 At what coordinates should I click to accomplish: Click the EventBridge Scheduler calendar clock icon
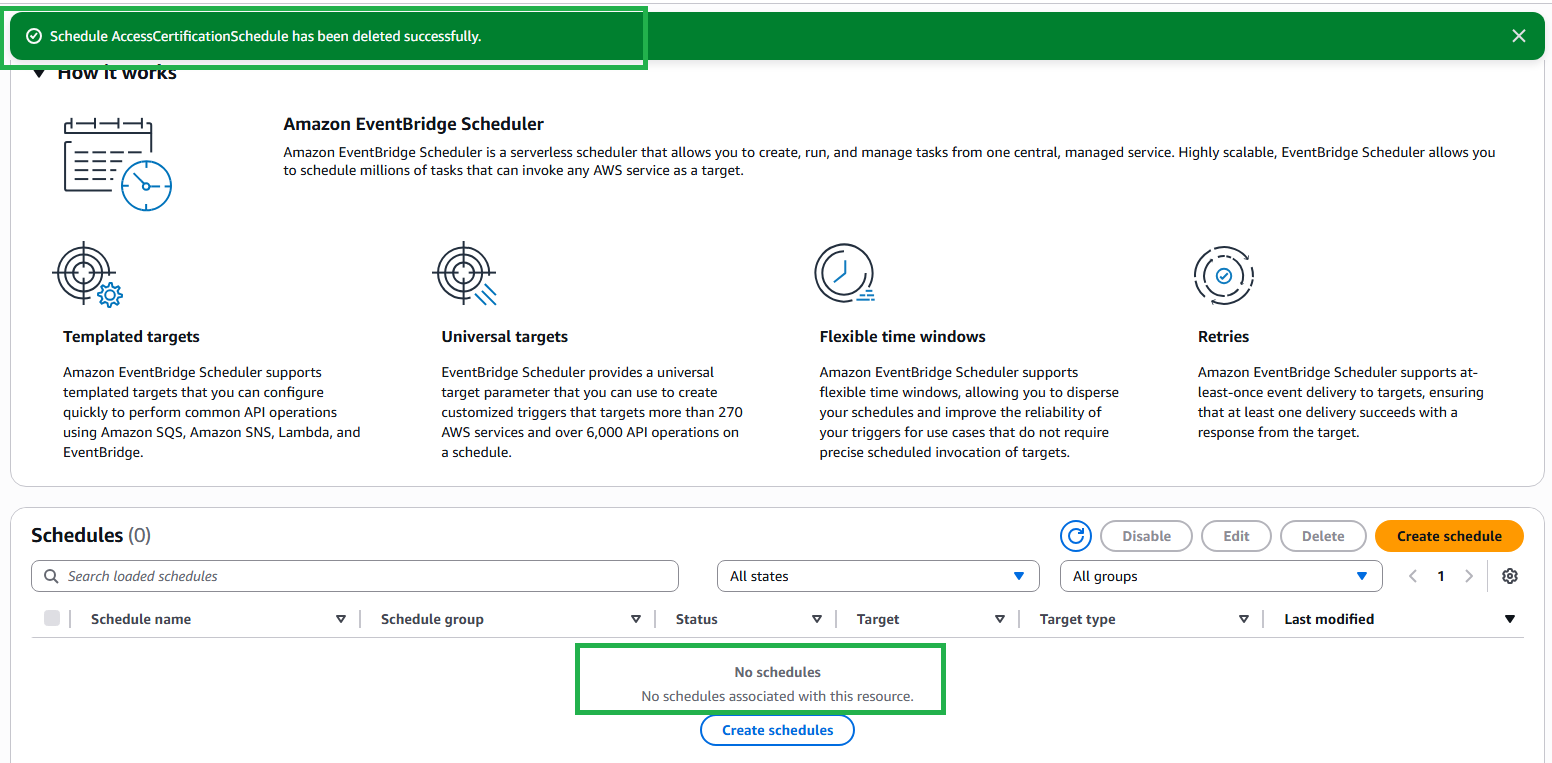tap(118, 164)
